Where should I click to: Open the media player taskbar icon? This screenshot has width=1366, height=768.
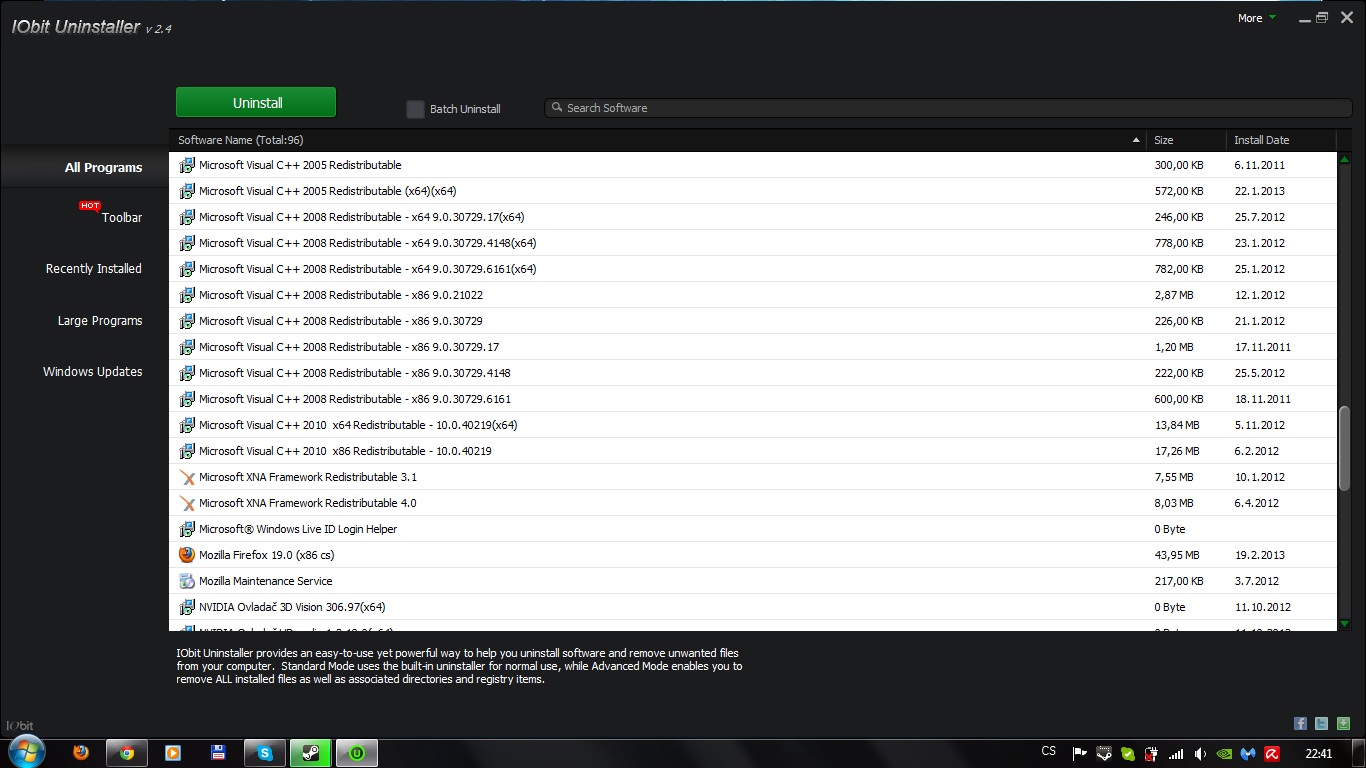tap(172, 753)
